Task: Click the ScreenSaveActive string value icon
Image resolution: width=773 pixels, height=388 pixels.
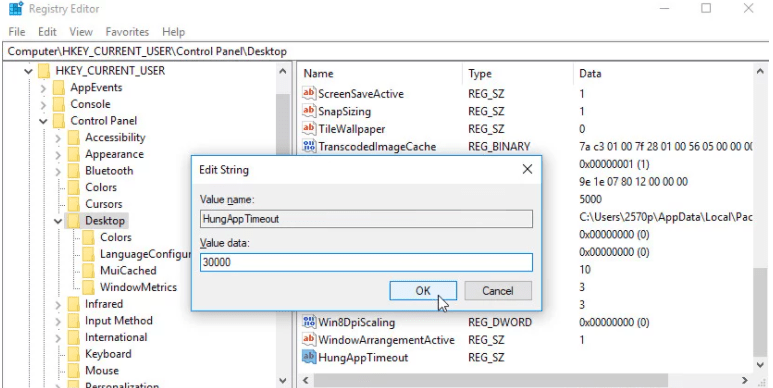Action: (309, 93)
